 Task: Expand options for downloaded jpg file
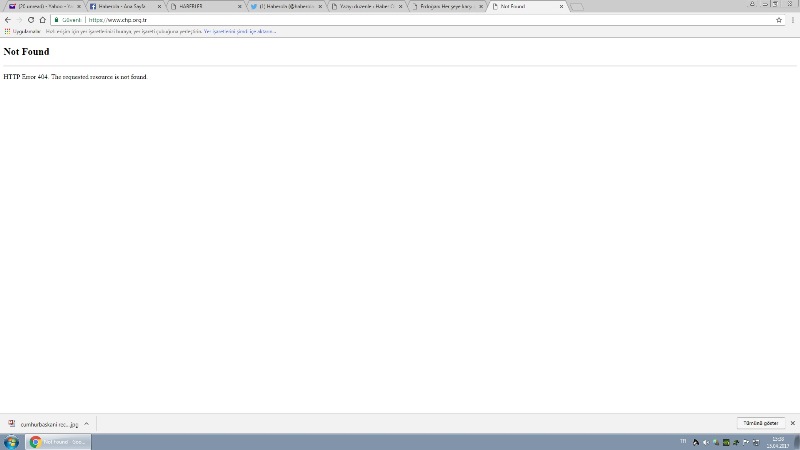[x=87, y=424]
